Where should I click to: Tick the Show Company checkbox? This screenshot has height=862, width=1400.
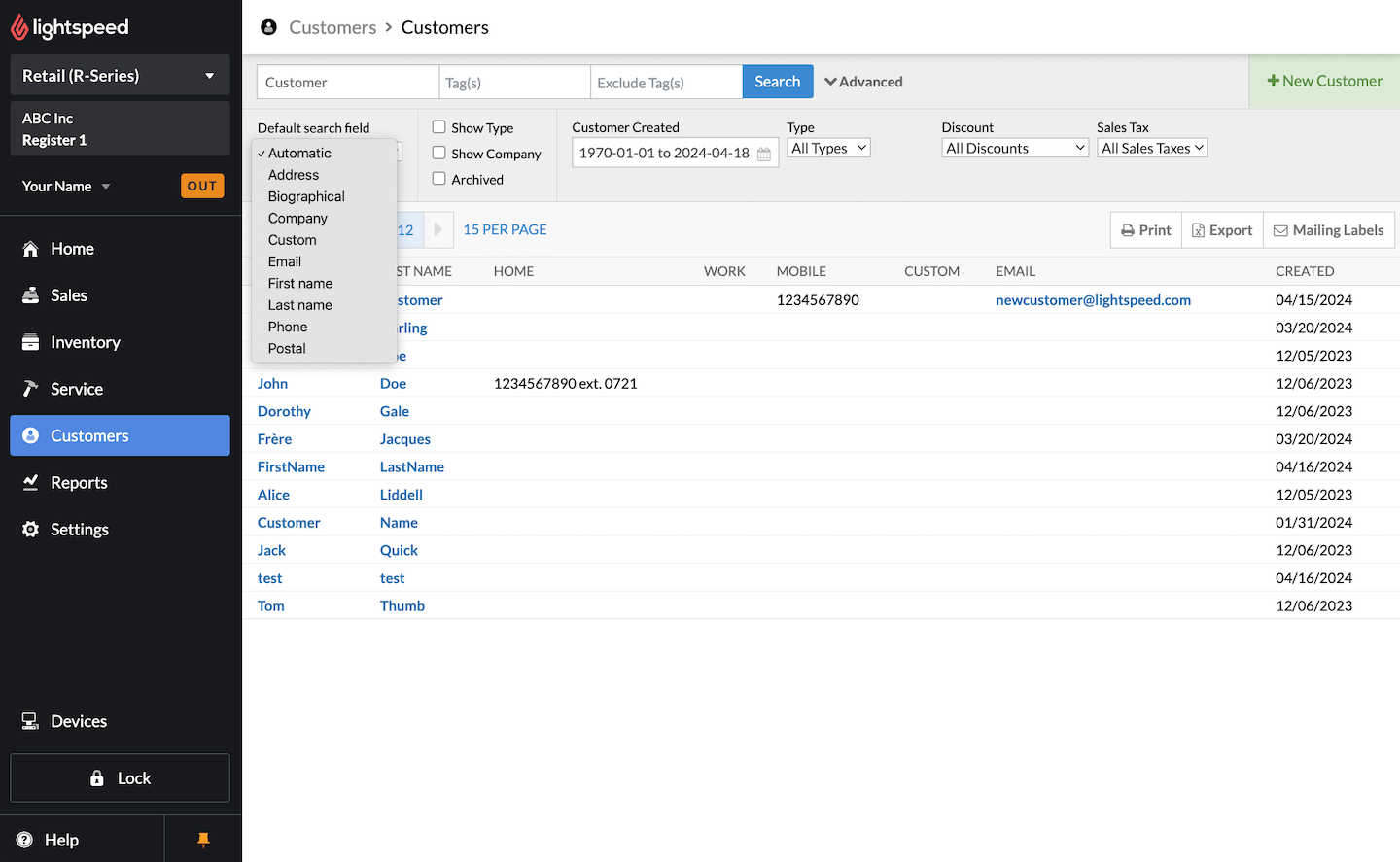pos(439,153)
